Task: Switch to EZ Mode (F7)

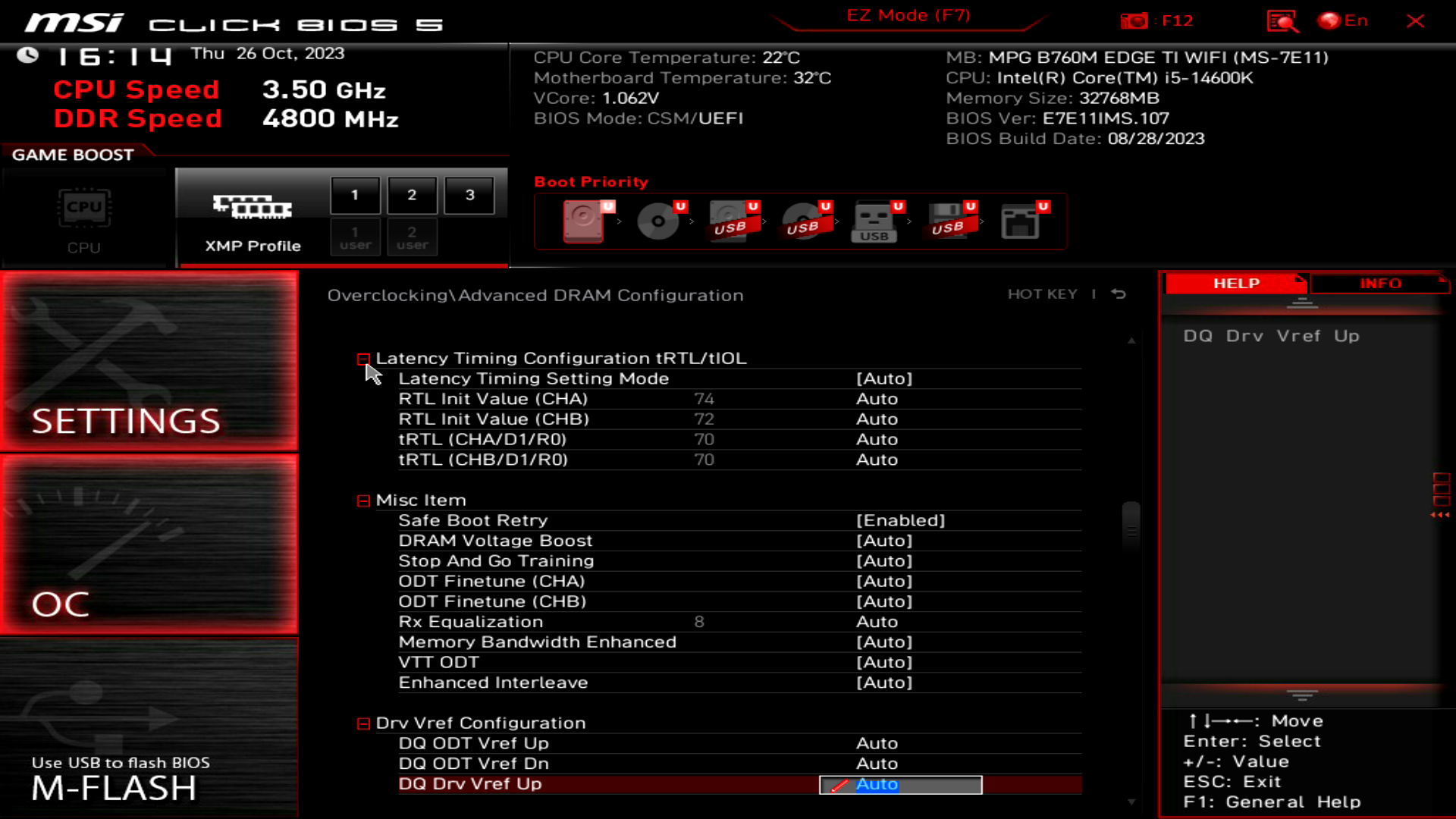Action: (x=908, y=16)
